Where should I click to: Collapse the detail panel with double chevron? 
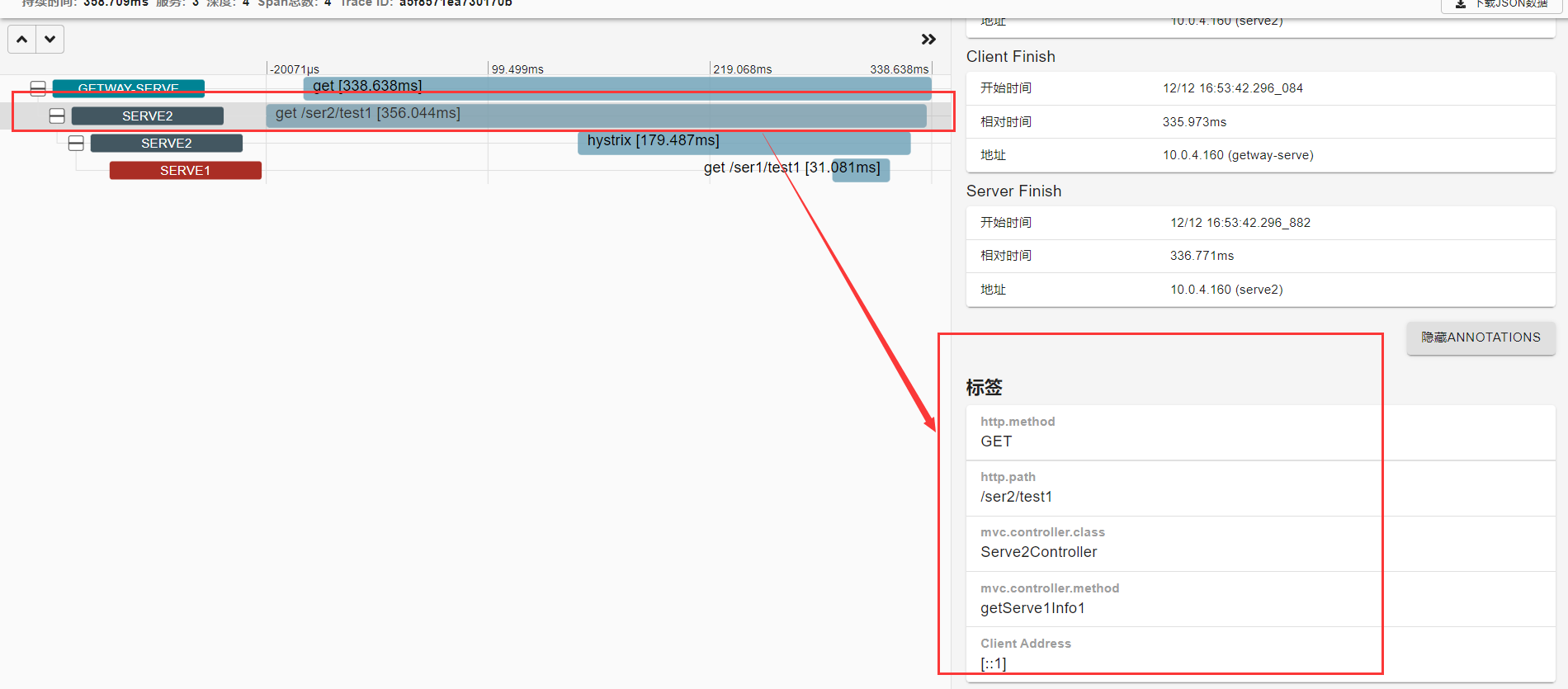(x=928, y=39)
